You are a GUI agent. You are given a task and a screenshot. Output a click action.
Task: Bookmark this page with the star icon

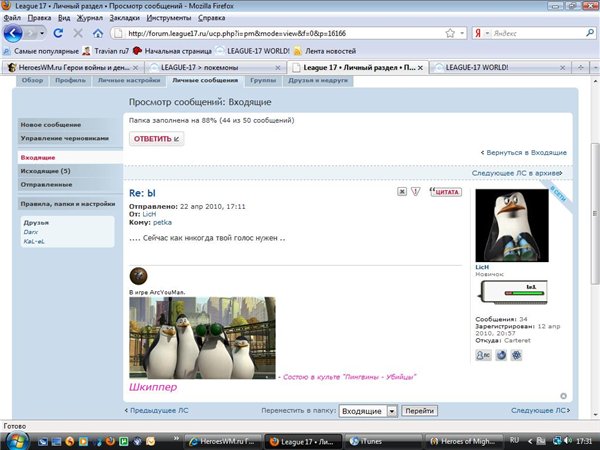(450, 33)
